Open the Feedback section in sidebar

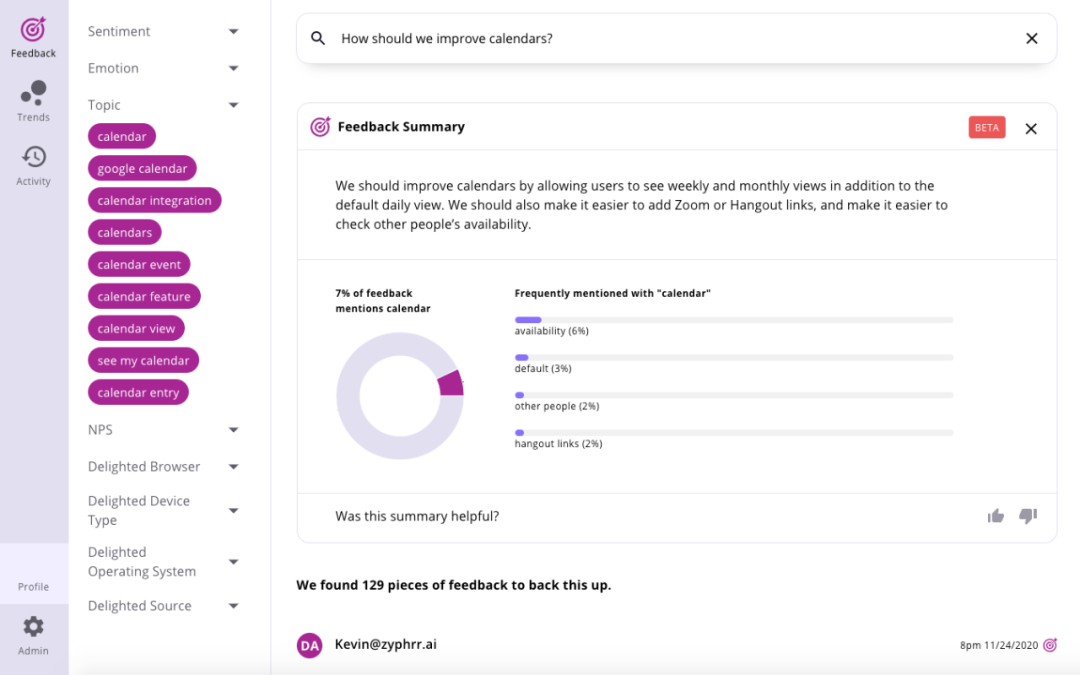click(x=33, y=38)
